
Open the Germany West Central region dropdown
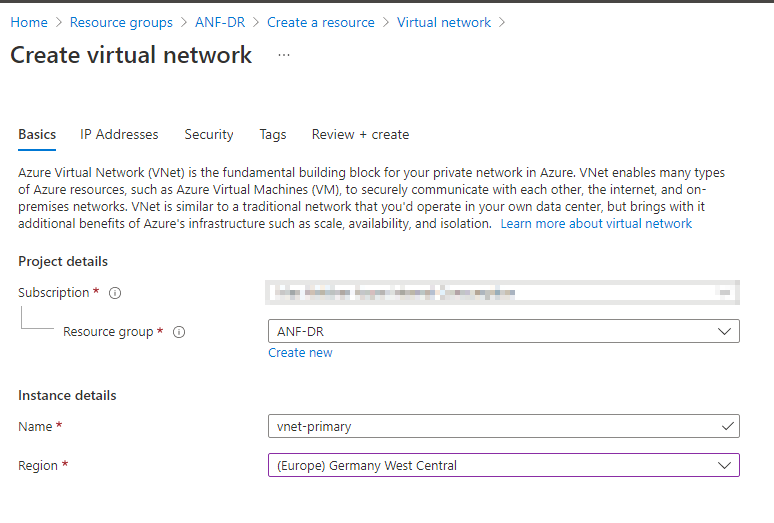503,465
